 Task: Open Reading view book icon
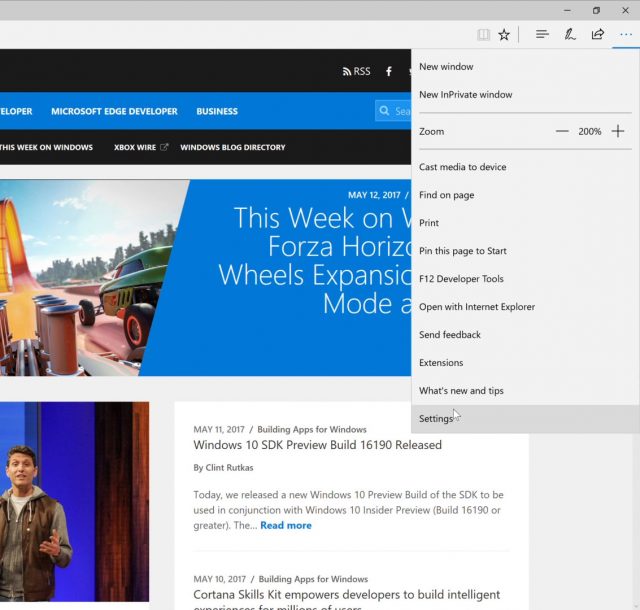coord(483,35)
